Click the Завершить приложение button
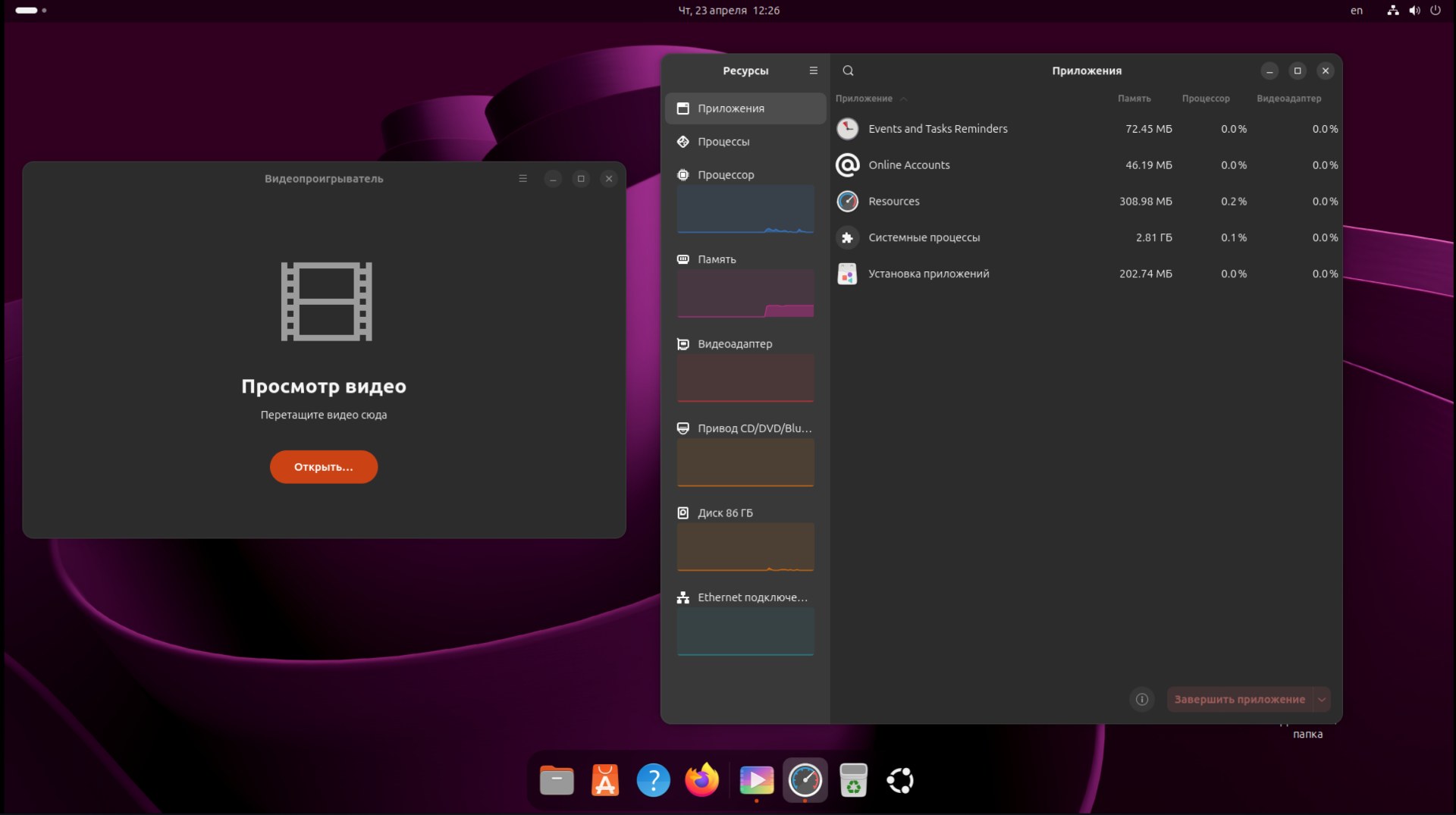The height and width of the screenshot is (815, 1456). pyautogui.click(x=1239, y=699)
